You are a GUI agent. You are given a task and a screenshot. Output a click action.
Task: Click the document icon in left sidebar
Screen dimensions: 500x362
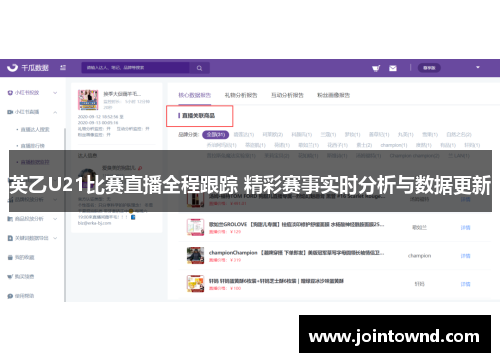click(x=10, y=238)
